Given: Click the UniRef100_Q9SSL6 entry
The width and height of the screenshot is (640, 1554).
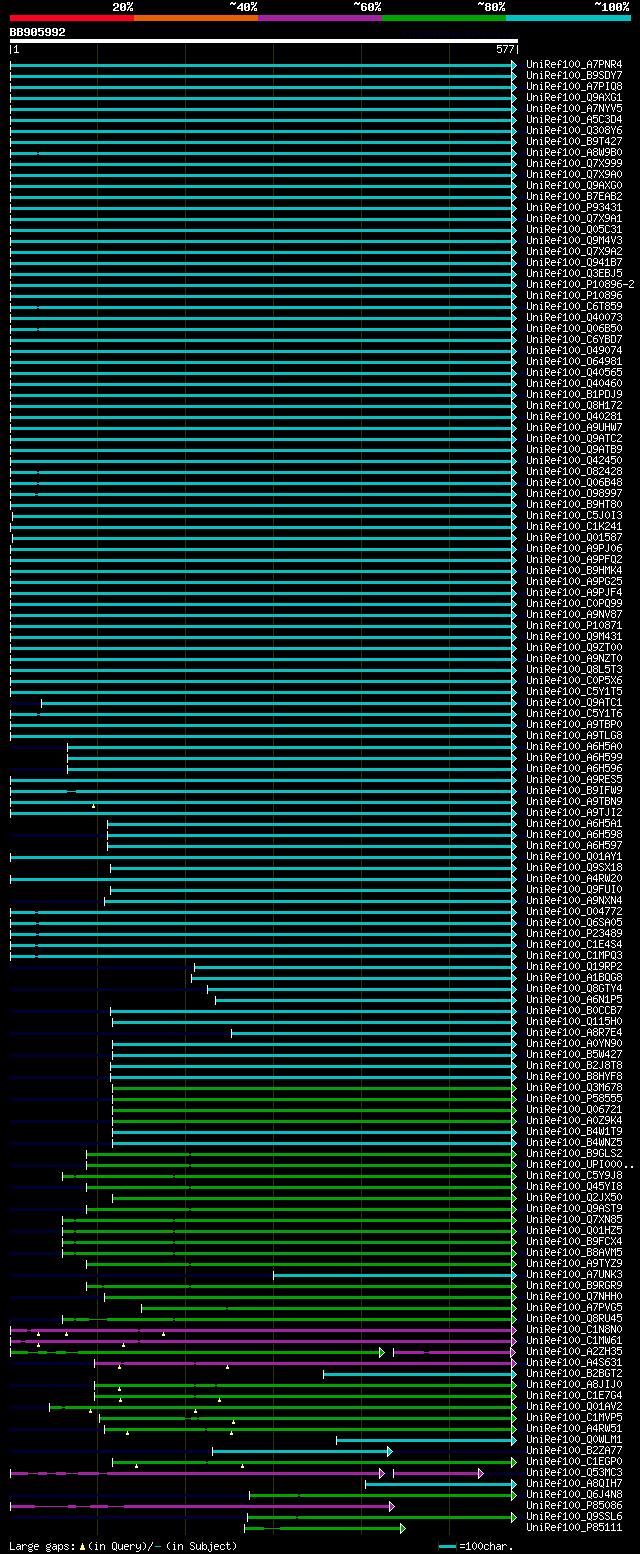Looking at the screenshot, I should [x=574, y=1517].
